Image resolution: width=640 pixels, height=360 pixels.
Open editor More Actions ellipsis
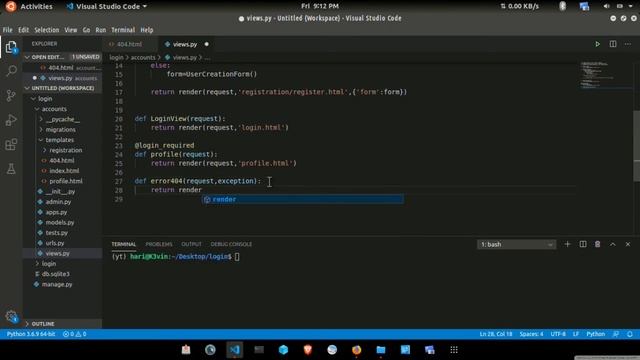[x=628, y=44]
